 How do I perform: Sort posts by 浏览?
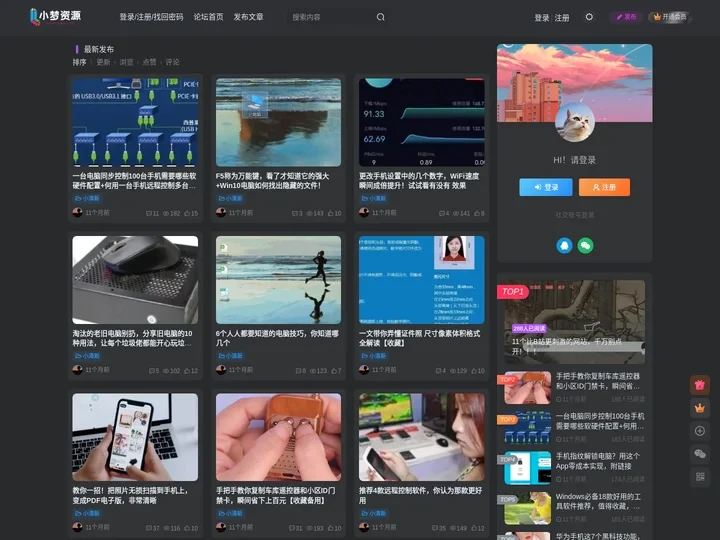(x=126, y=62)
